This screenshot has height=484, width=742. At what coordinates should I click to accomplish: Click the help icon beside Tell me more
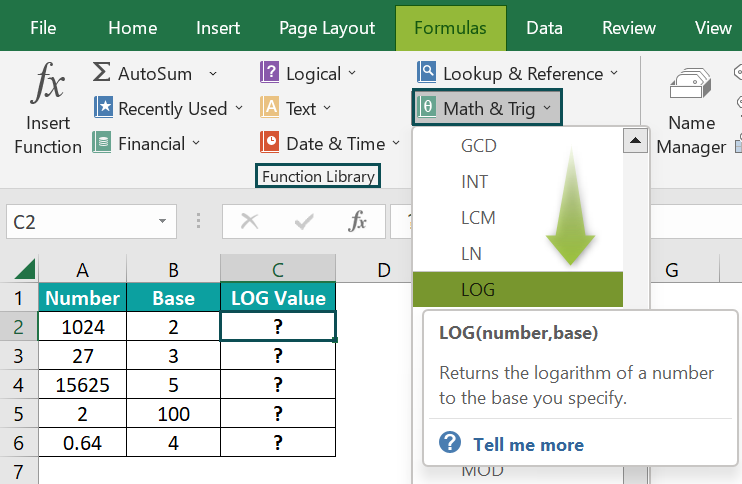tap(450, 443)
